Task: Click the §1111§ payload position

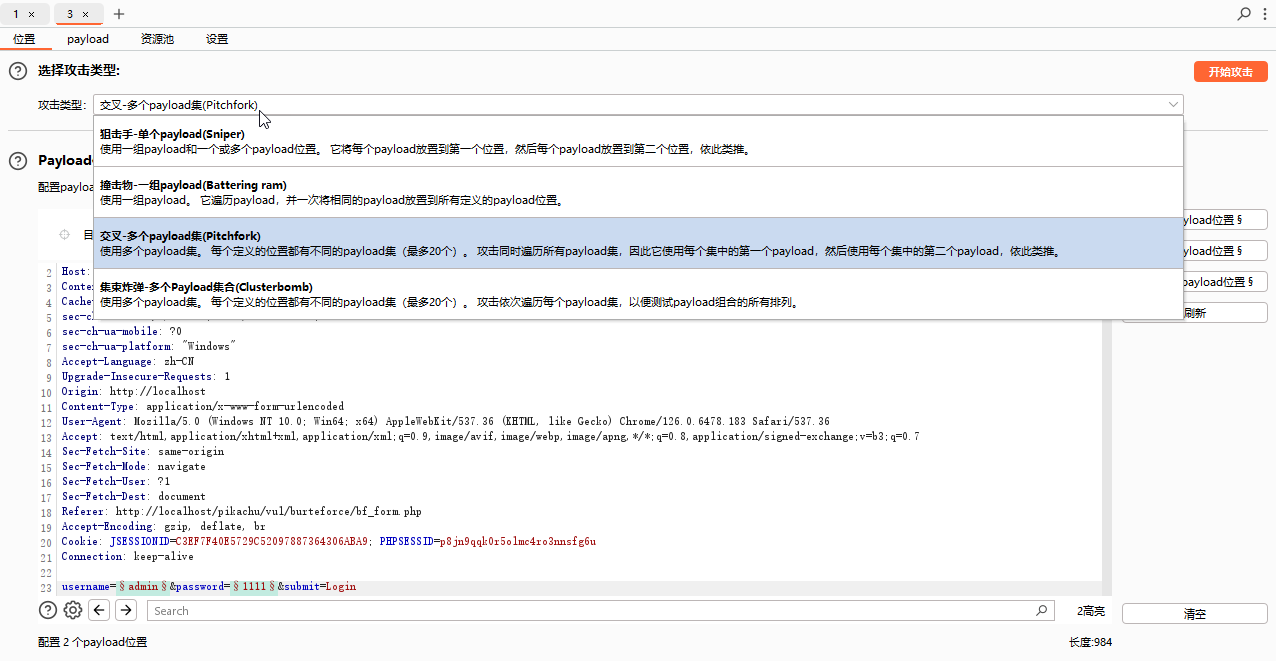Action: [254, 586]
